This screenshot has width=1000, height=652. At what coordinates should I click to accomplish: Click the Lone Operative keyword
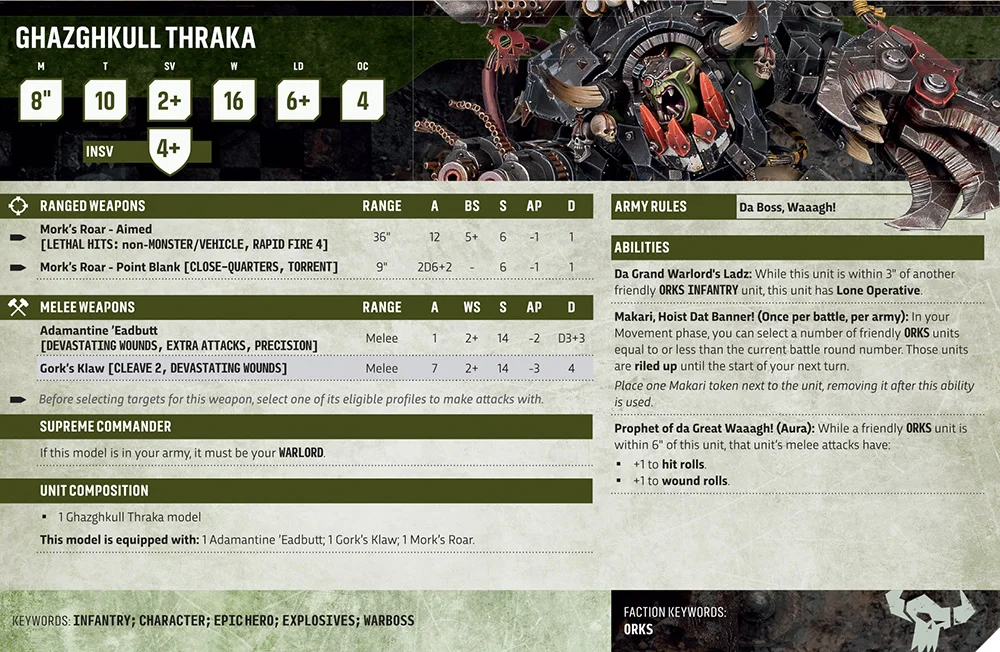(x=878, y=290)
